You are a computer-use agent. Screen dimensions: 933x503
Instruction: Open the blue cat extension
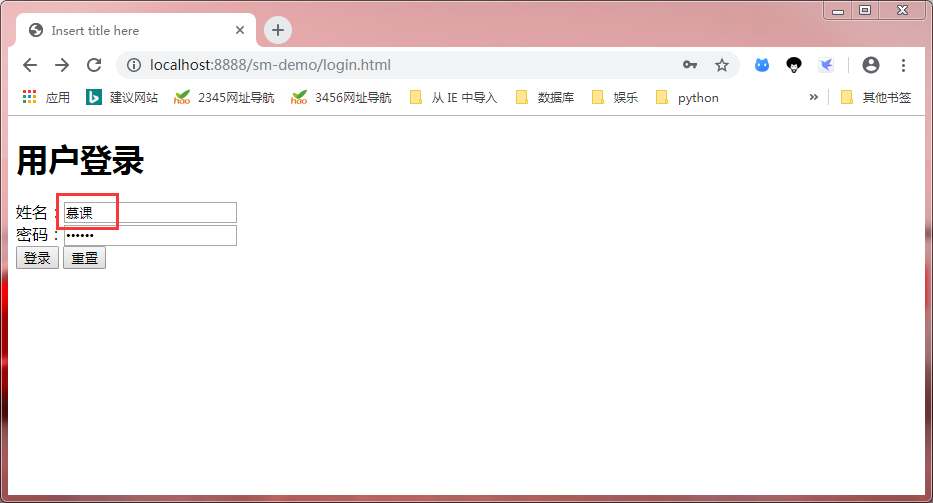tap(762, 65)
